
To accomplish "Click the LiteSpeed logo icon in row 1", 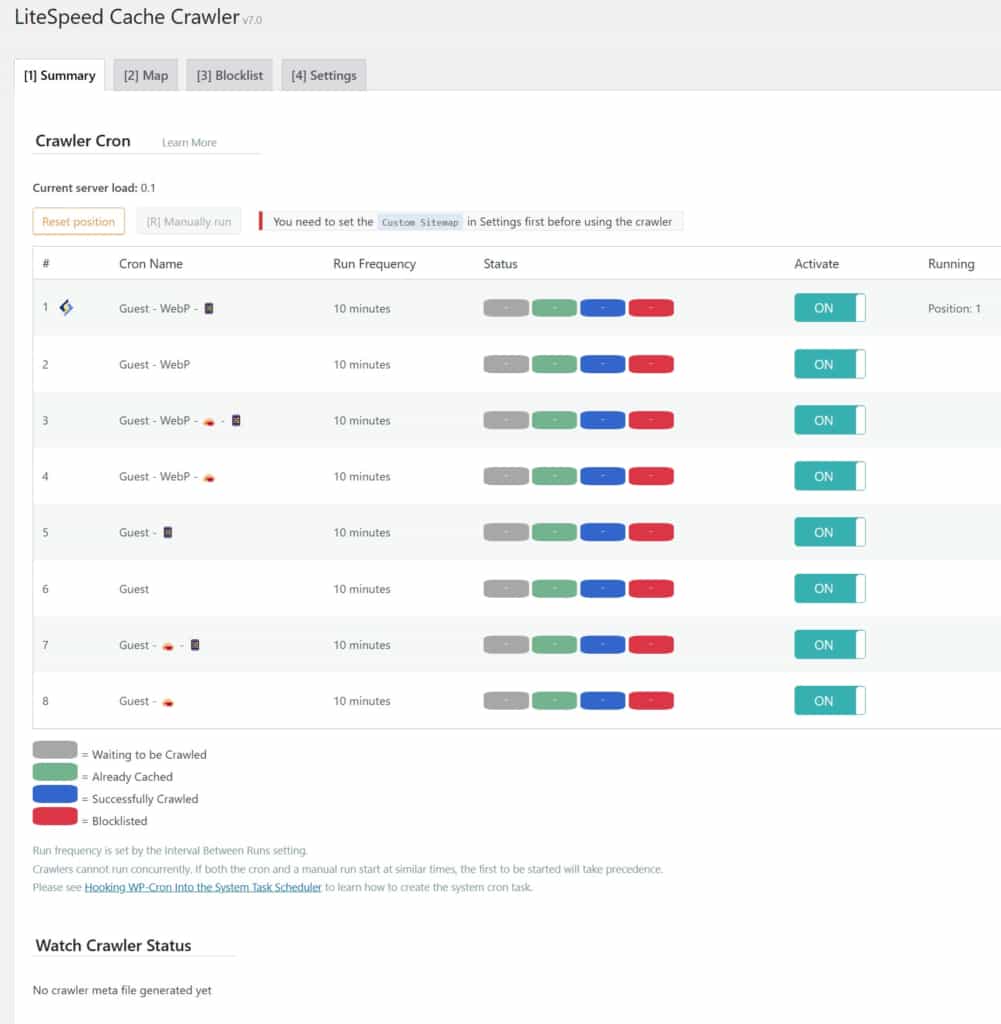I will 66,308.
